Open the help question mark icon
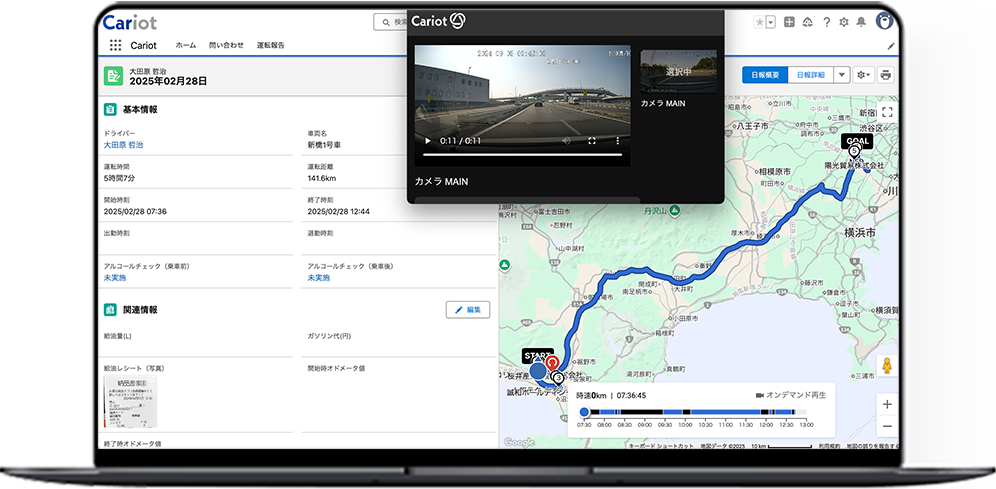This screenshot has height=489, width=996. 826,22
